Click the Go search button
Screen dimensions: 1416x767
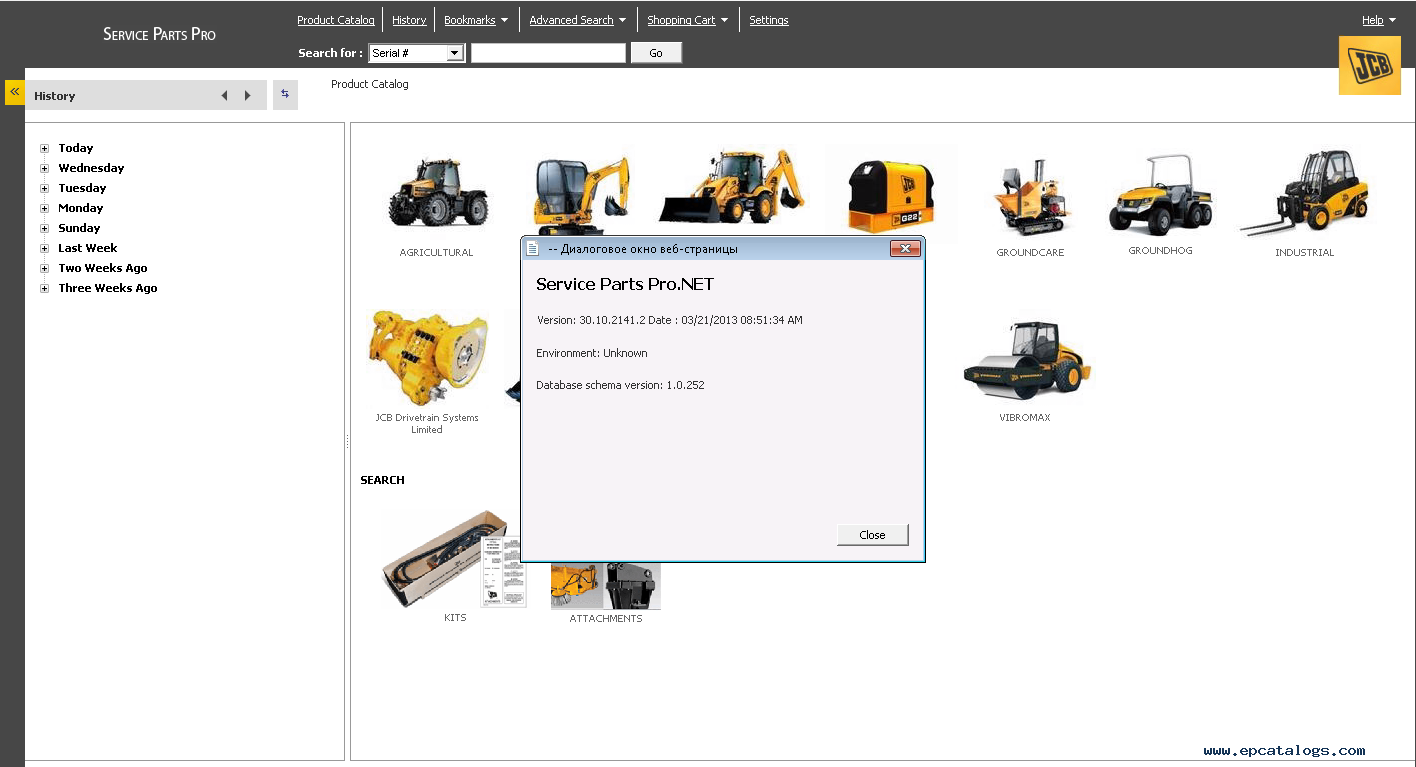[x=656, y=53]
